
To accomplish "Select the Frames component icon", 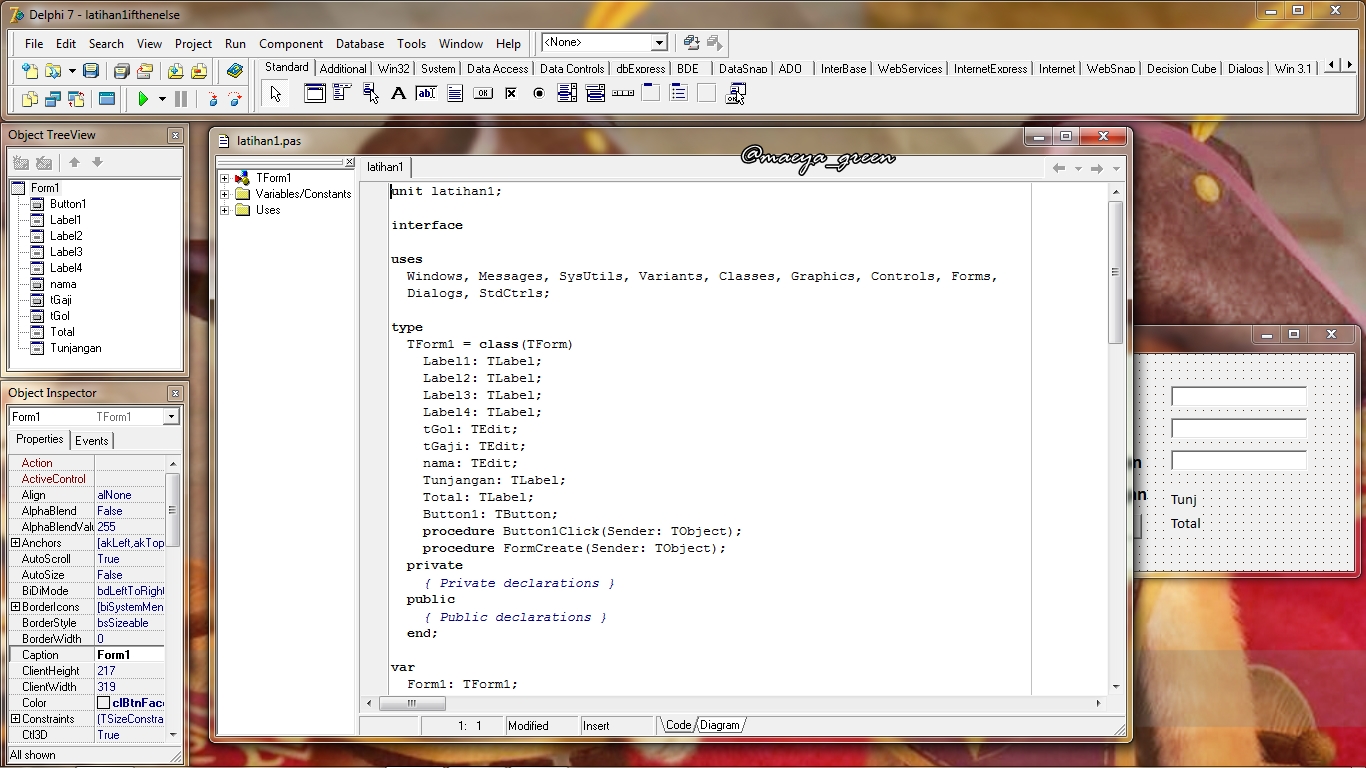I will (x=315, y=93).
